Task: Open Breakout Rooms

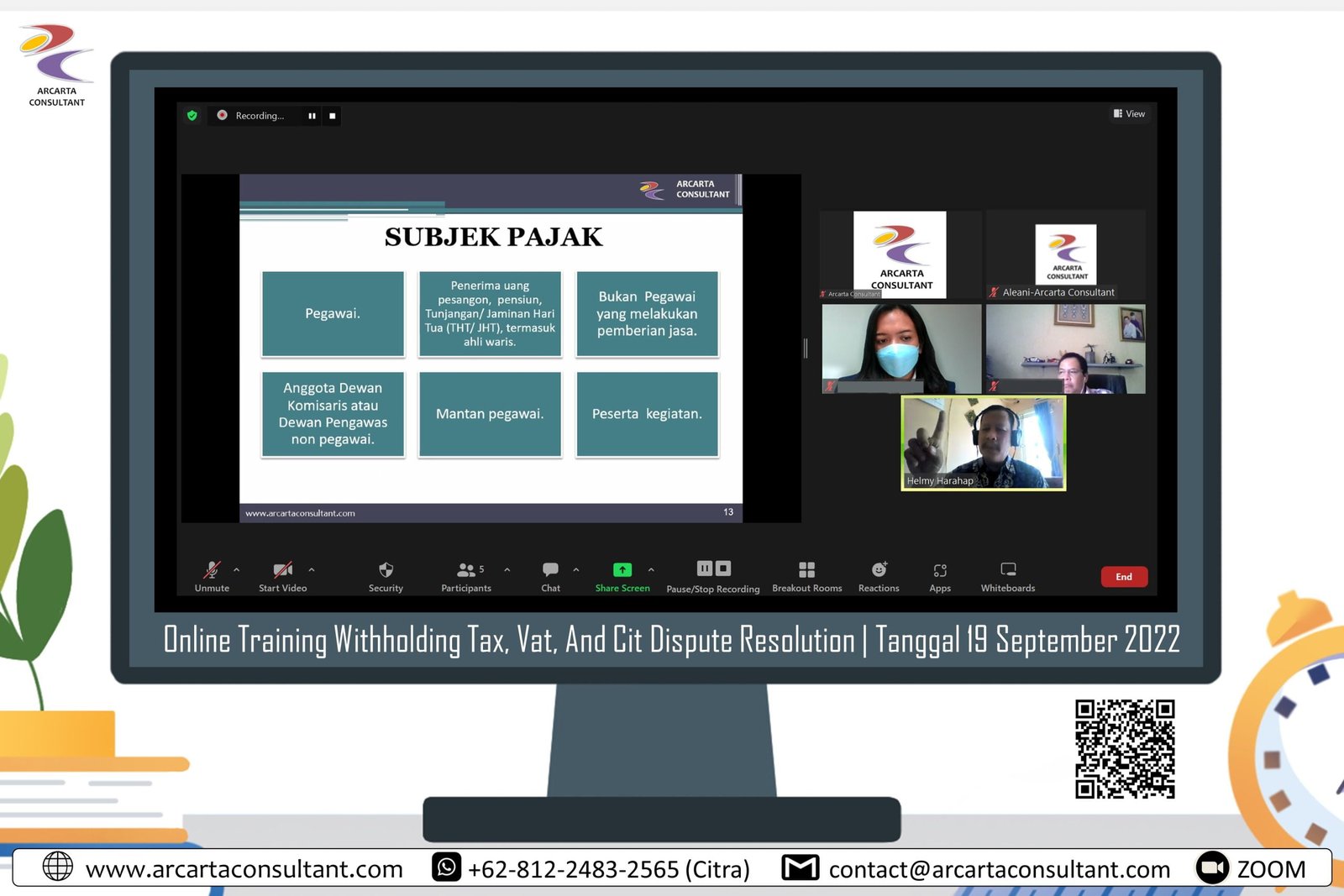Action: tap(806, 570)
